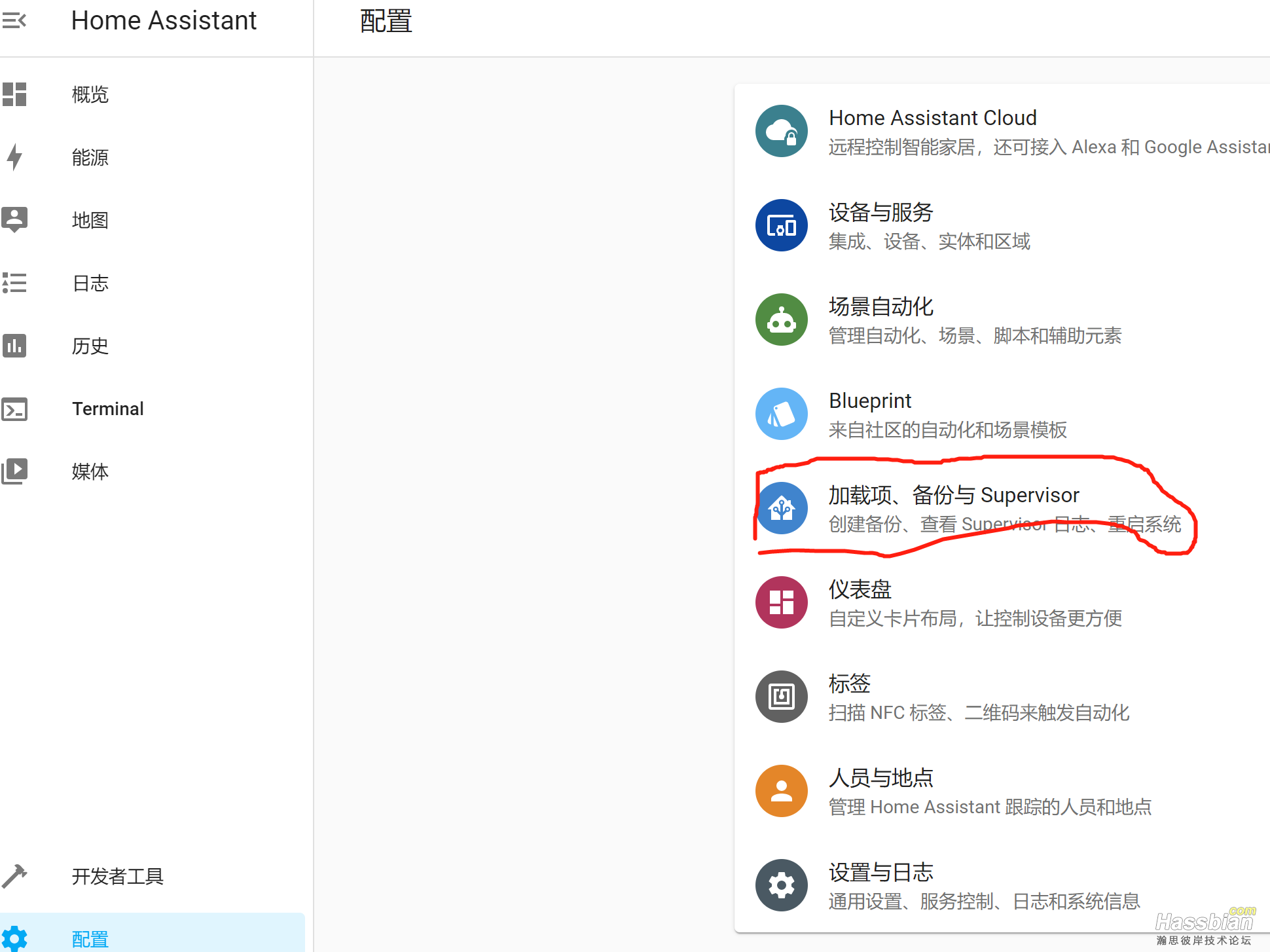Click the 设备与服务 devices icon
The image size is (1270, 952).
coord(782,225)
